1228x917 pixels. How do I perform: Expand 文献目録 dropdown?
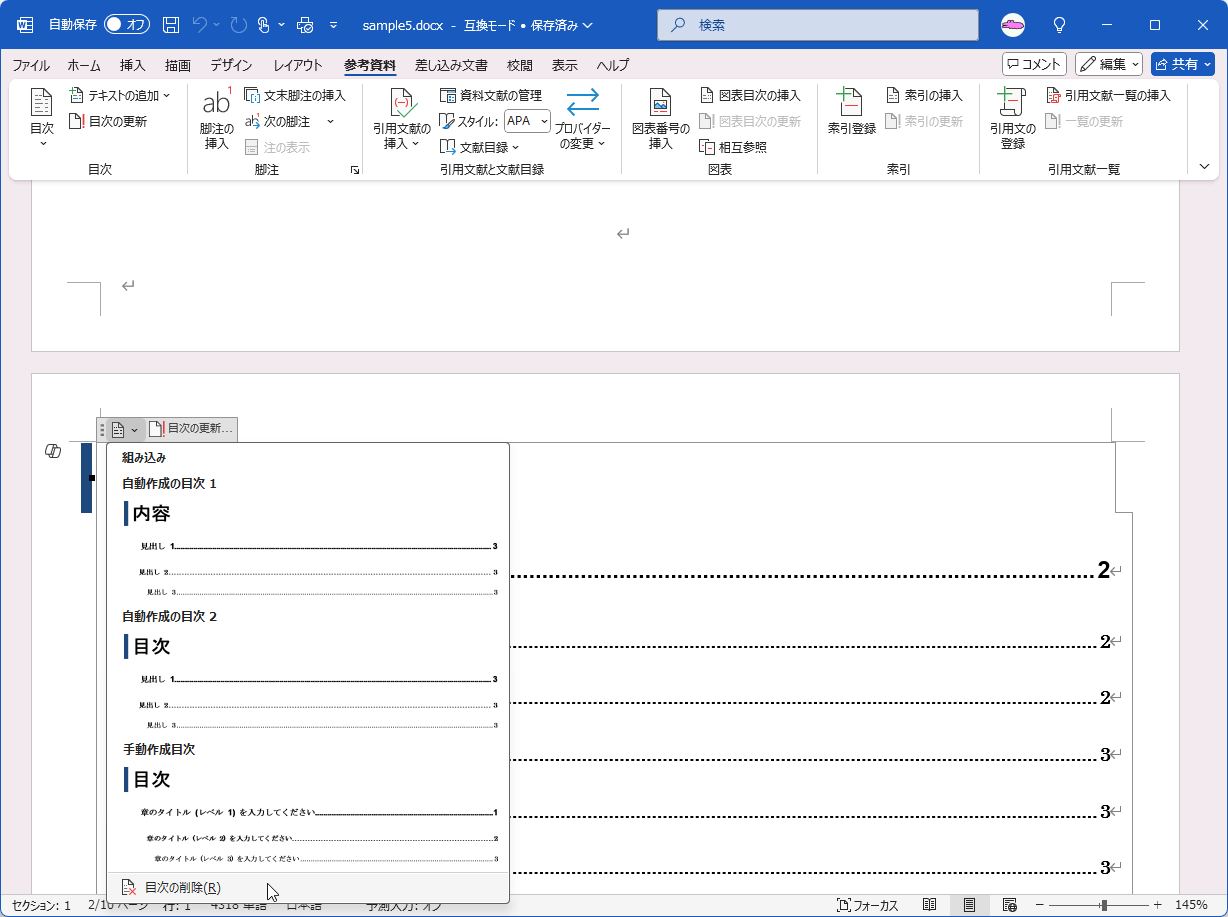point(479,147)
